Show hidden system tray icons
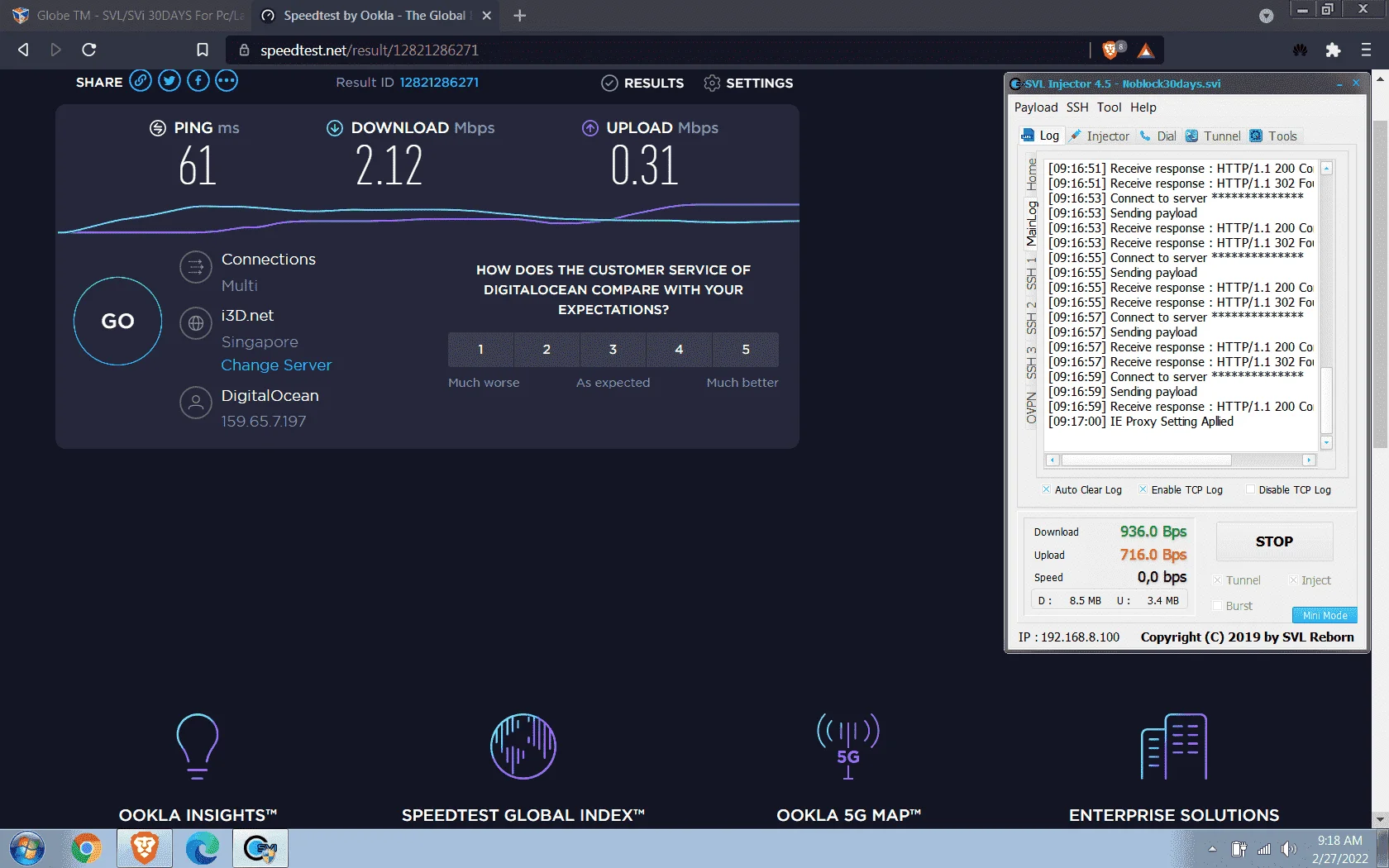The image size is (1389, 868). click(1212, 849)
